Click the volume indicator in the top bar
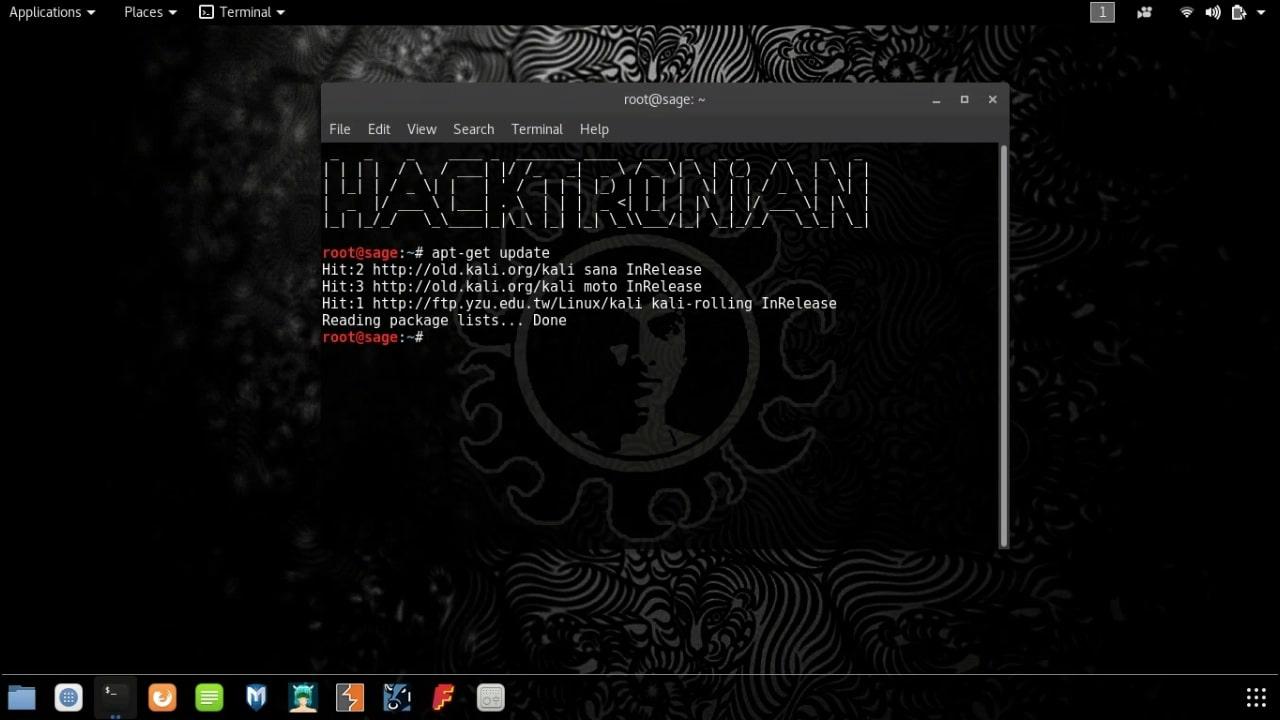The height and width of the screenshot is (720, 1280). click(1212, 12)
